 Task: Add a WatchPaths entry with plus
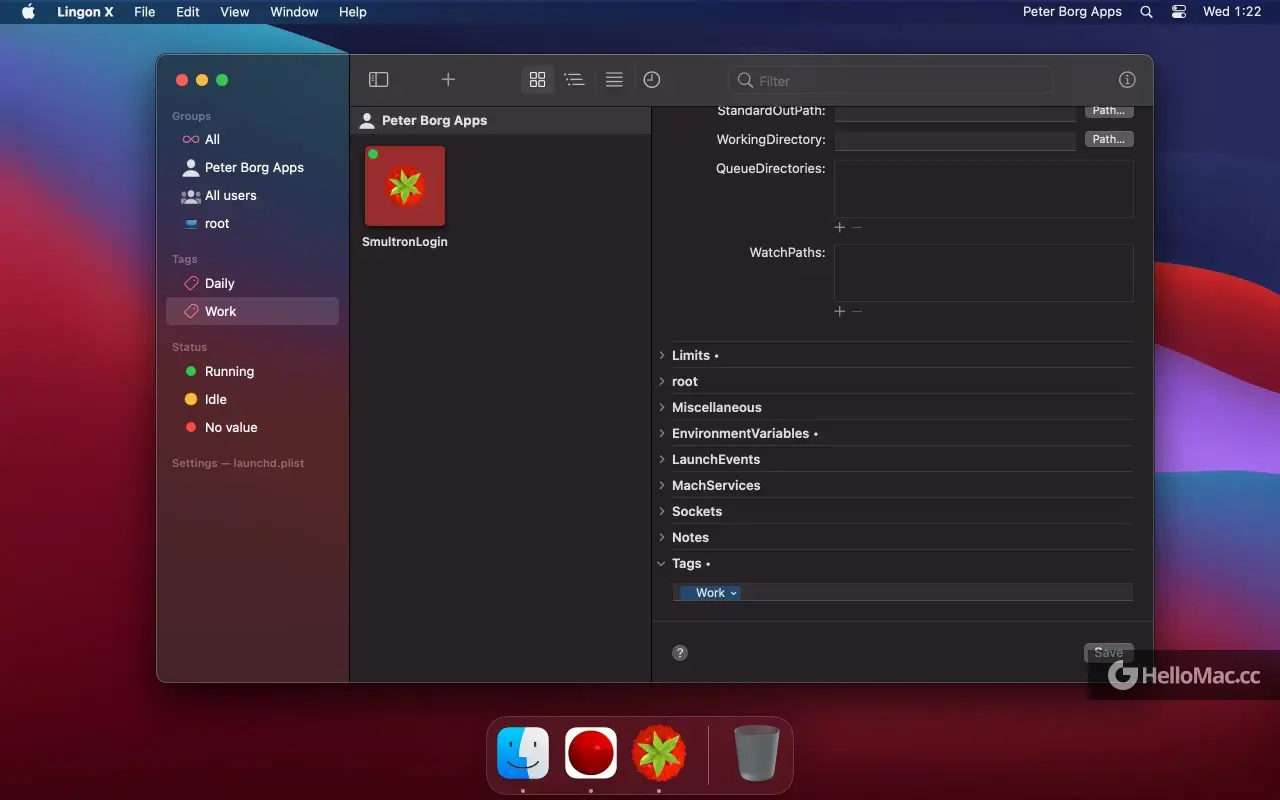(x=839, y=311)
